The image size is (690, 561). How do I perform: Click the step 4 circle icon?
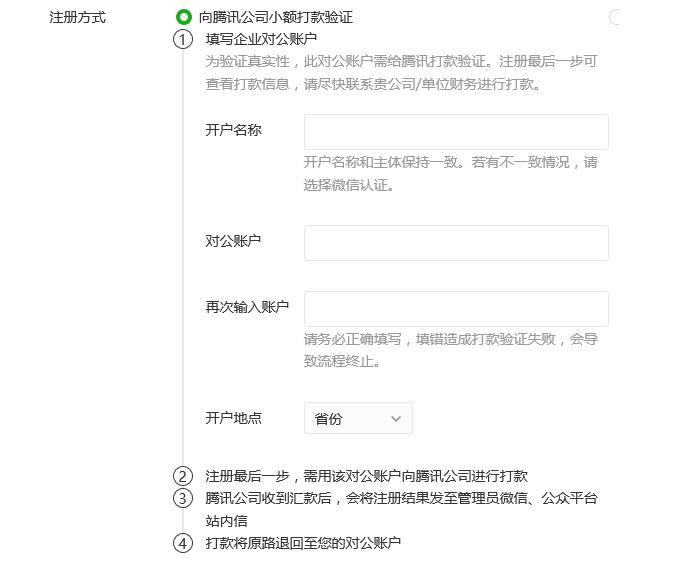[x=182, y=544]
